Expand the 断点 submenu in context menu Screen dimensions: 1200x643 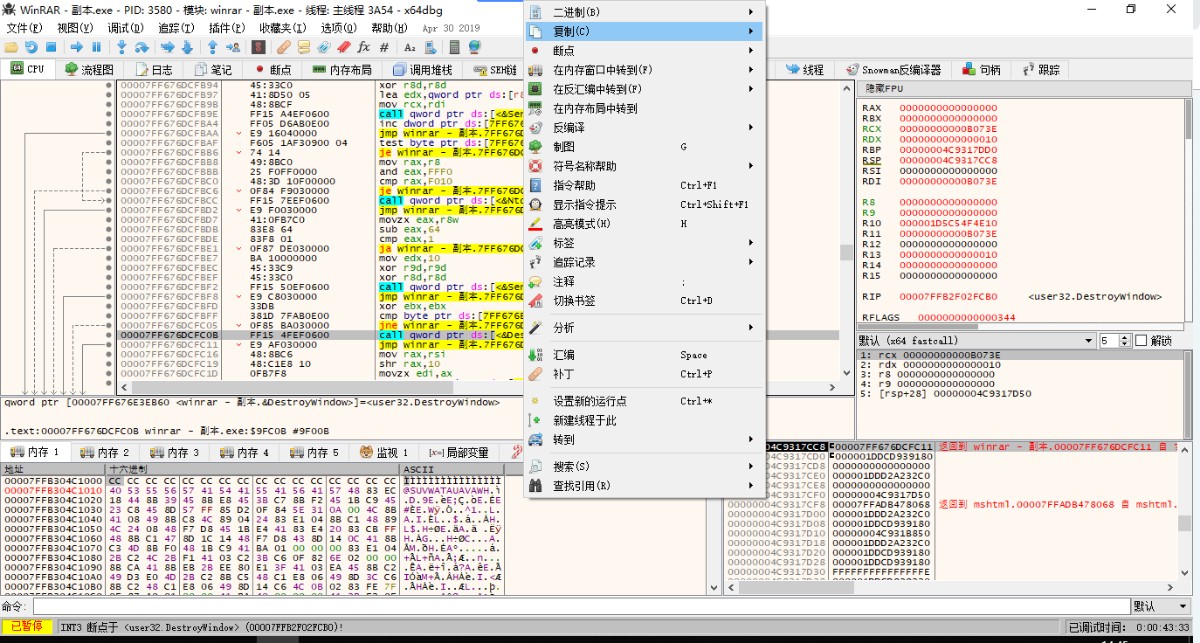(x=645, y=51)
